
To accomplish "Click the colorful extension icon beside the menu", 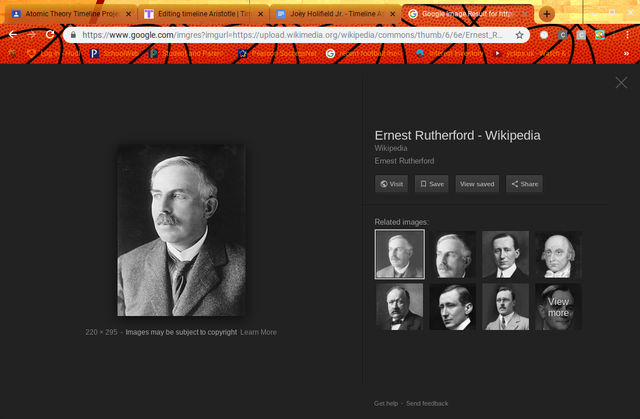I will click(600, 35).
